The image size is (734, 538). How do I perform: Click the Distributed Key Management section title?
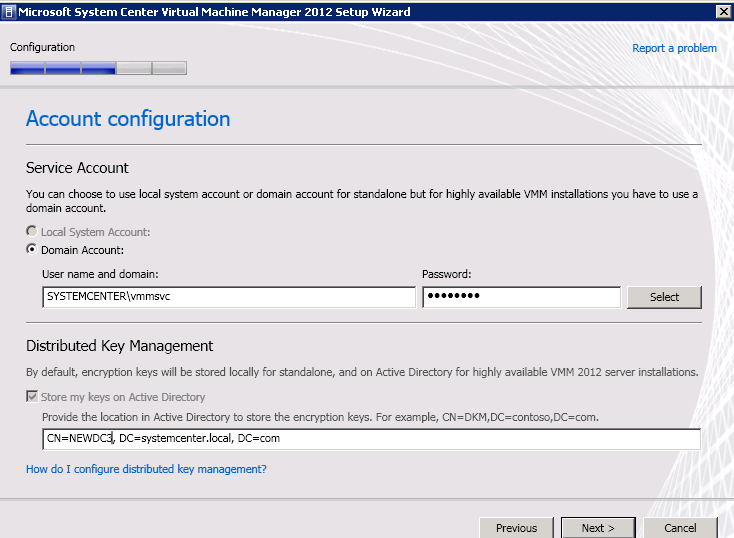(x=119, y=346)
